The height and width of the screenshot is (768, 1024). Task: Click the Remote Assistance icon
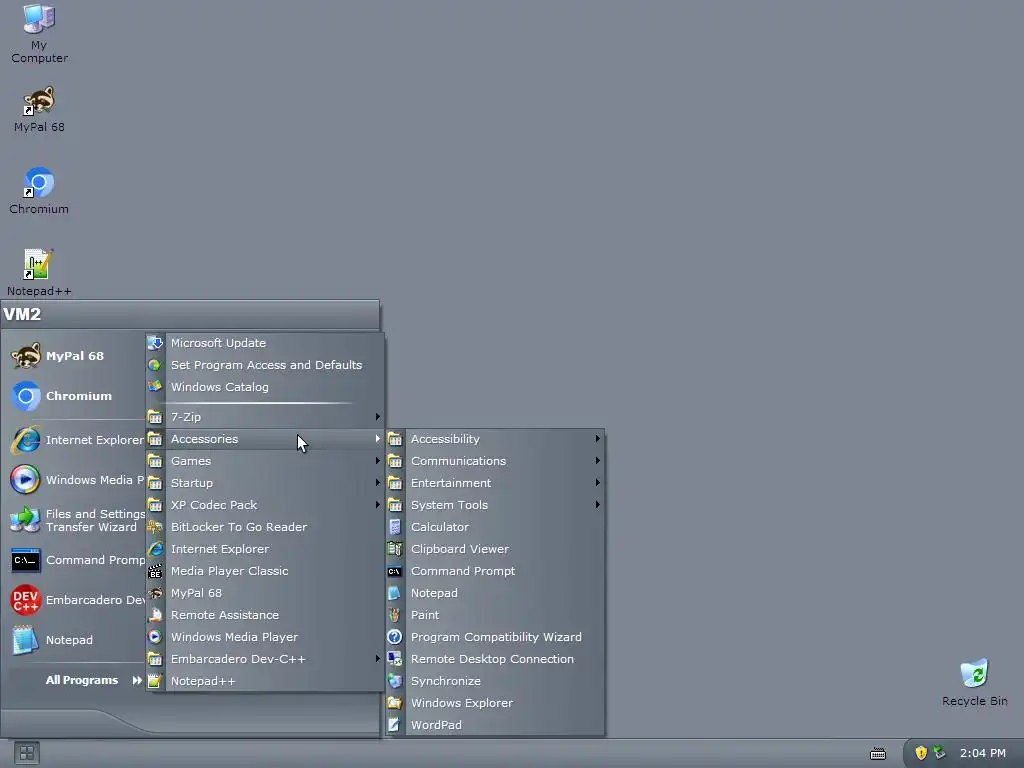pyautogui.click(x=155, y=615)
